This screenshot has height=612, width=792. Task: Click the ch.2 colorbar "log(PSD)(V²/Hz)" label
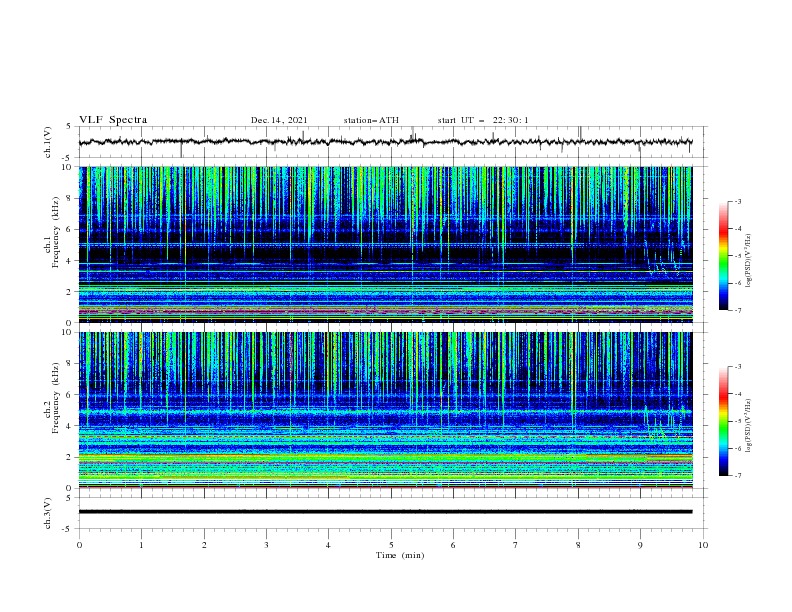point(748,426)
